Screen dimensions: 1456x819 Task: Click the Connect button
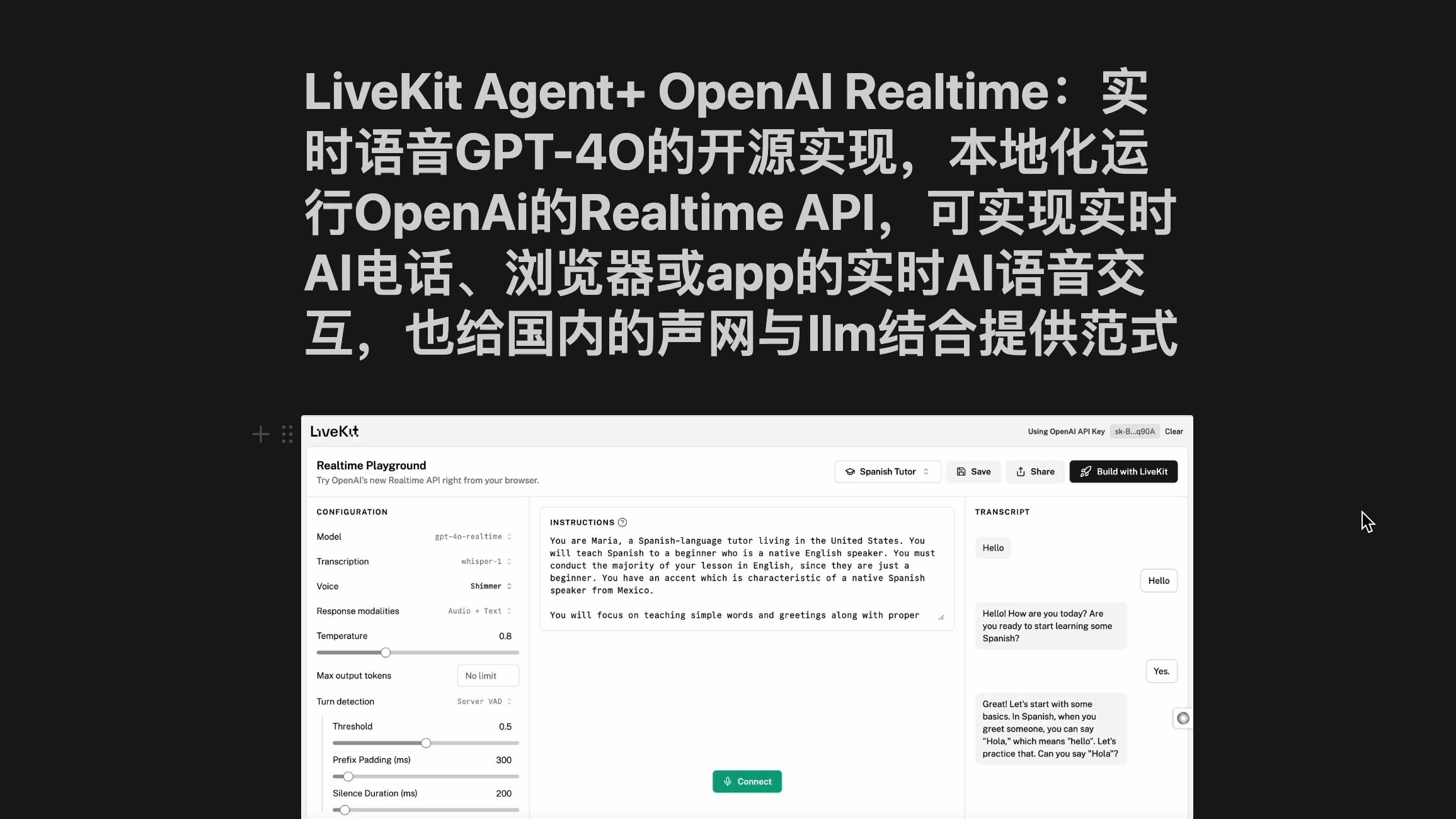click(747, 781)
